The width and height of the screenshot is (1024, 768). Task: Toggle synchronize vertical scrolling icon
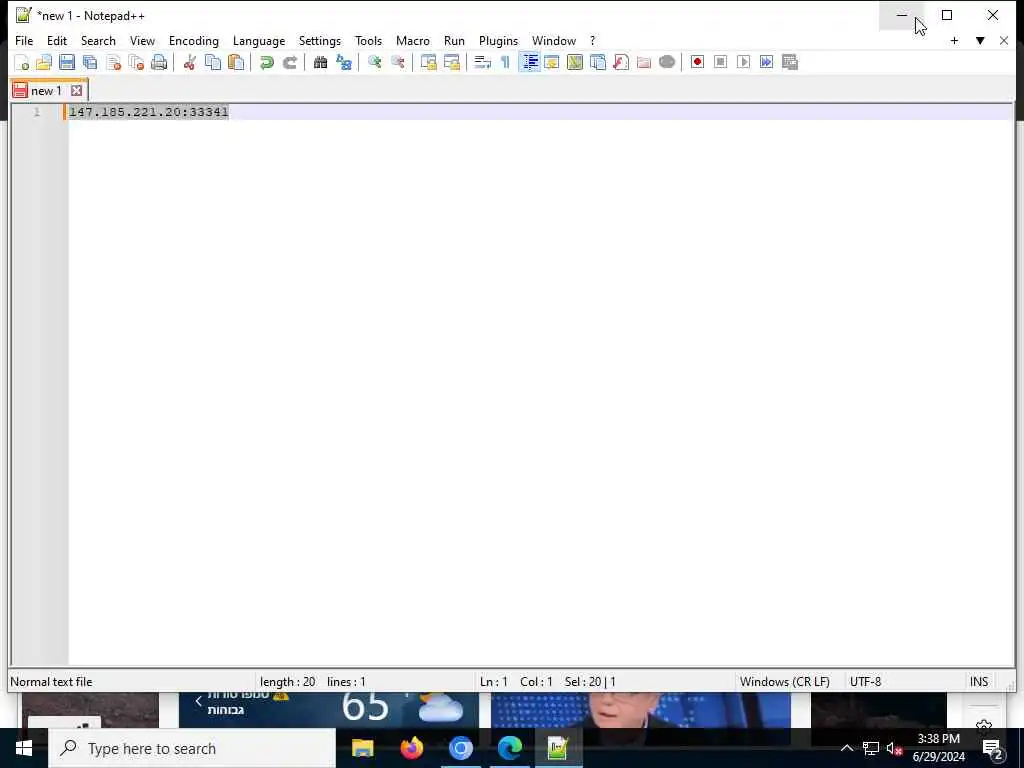428,62
